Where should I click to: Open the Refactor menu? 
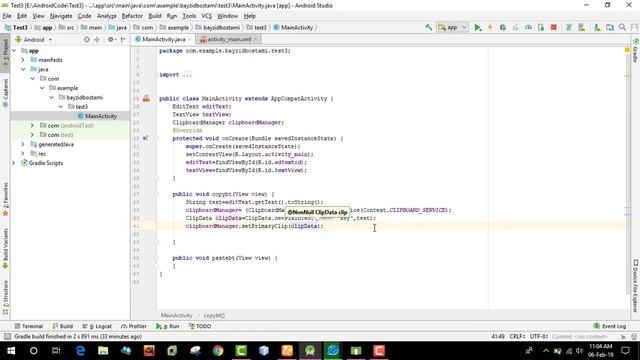132,16
